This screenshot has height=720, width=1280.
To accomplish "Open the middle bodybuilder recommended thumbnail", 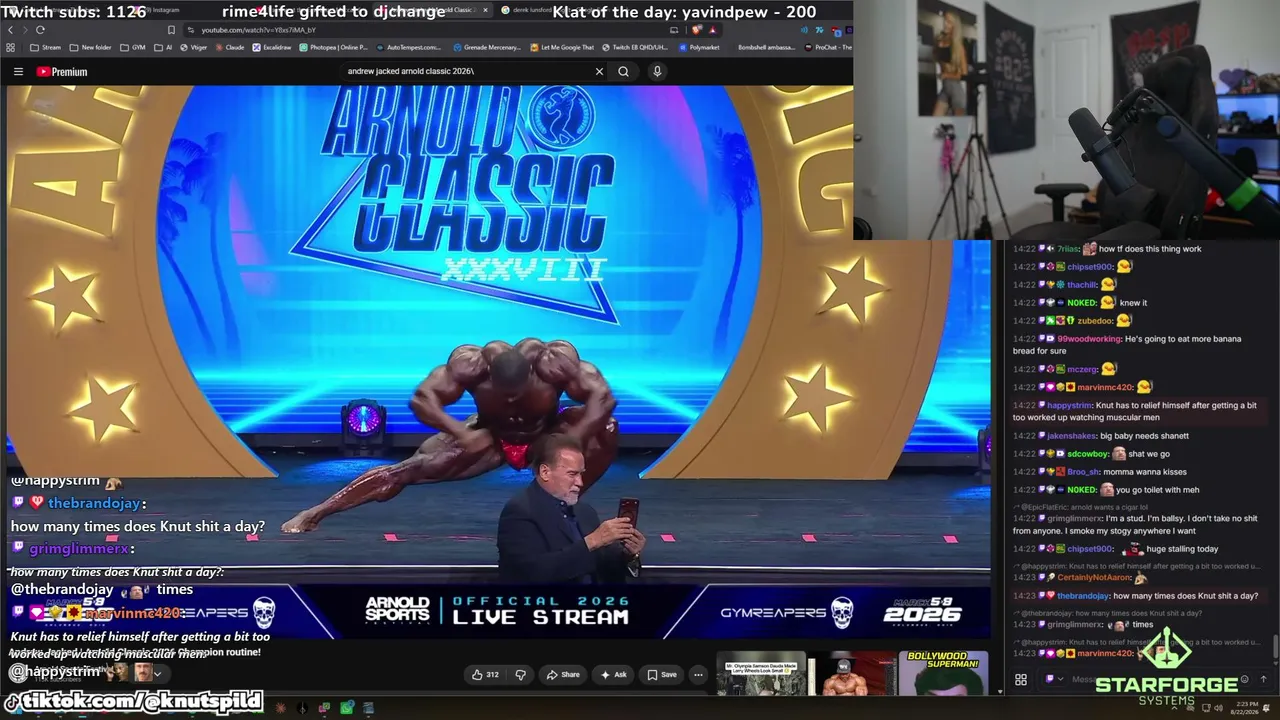I will tap(851, 675).
